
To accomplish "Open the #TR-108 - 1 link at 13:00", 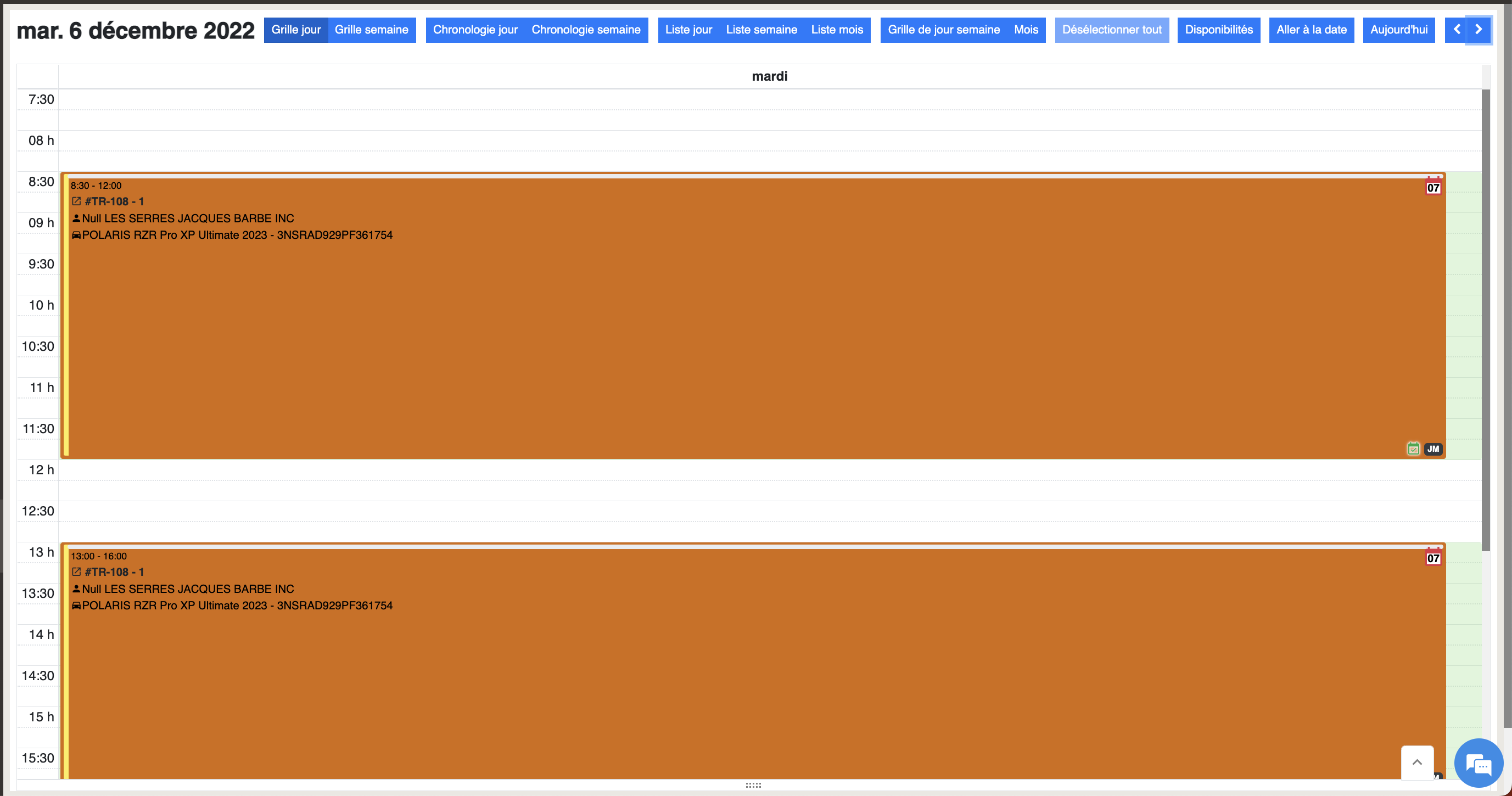I will click(114, 572).
